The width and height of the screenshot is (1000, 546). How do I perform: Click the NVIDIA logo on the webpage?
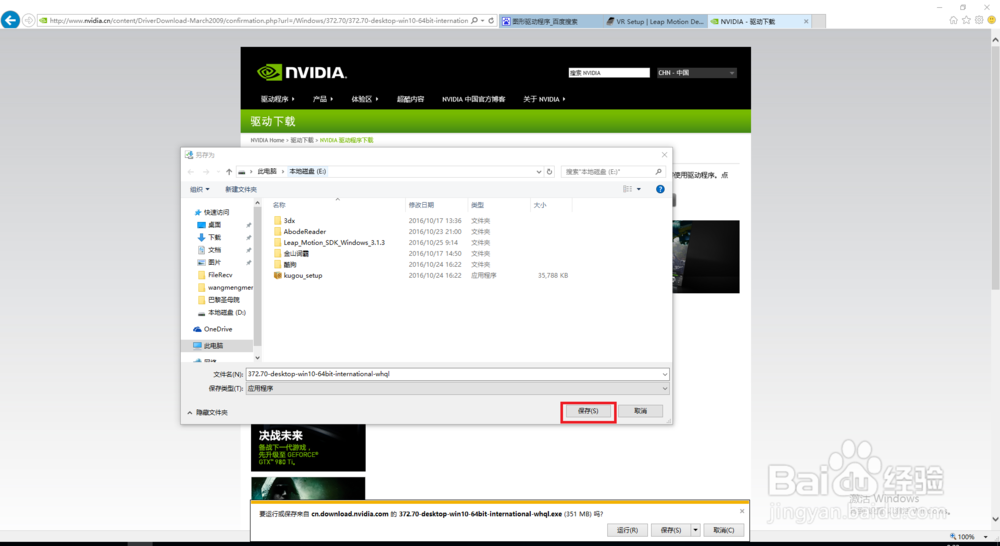[x=302, y=72]
